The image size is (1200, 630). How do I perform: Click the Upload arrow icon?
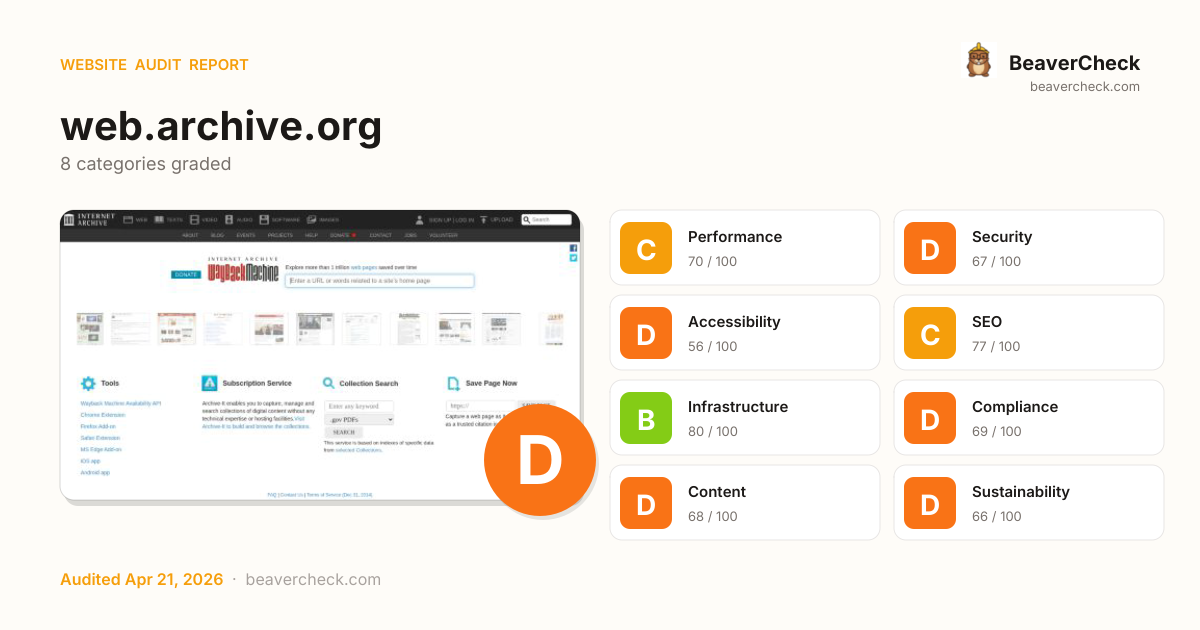tap(483, 219)
